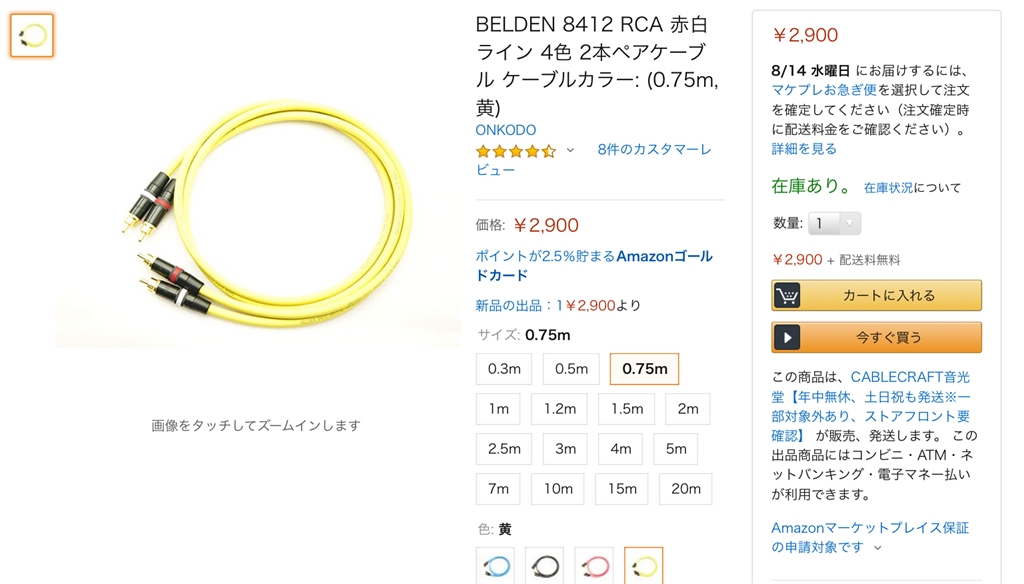This screenshot has width=1024, height=584.
Task: Choose the 1.5m cable length
Action: 627,409
